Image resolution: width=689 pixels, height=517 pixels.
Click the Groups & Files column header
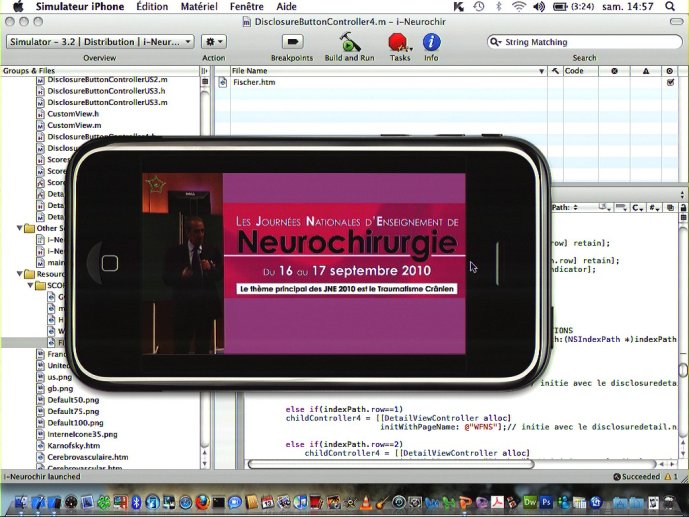[x=100, y=71]
